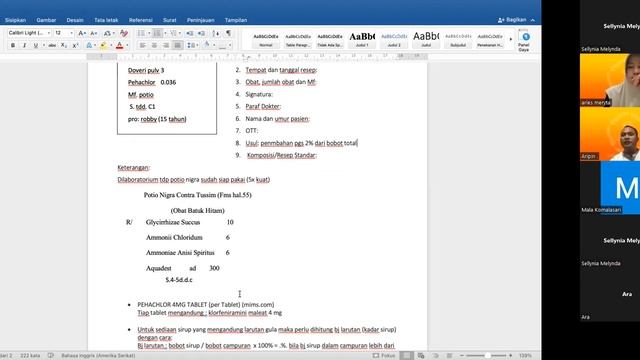Viewport: 640px width, 360px height.
Task: Click the Fokus mode button
Action: click(384, 356)
